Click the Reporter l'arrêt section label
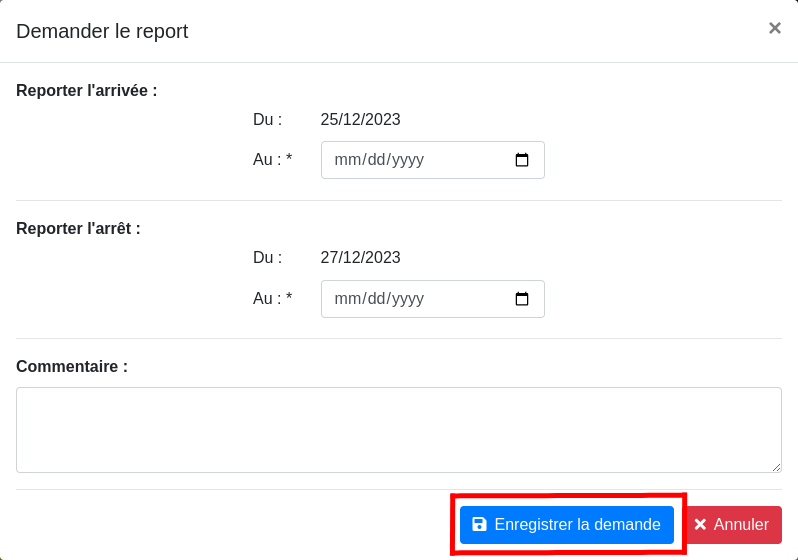This screenshot has height=560, width=798. click(78, 229)
